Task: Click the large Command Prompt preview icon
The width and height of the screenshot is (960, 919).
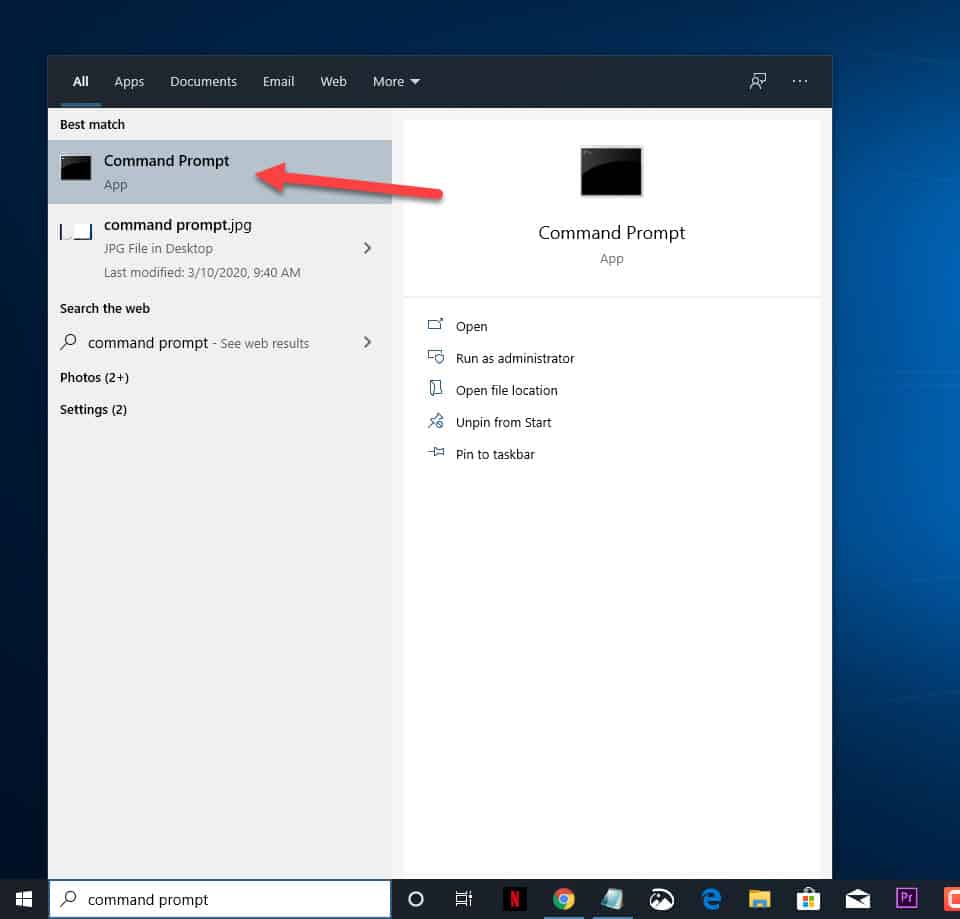Action: (x=611, y=171)
